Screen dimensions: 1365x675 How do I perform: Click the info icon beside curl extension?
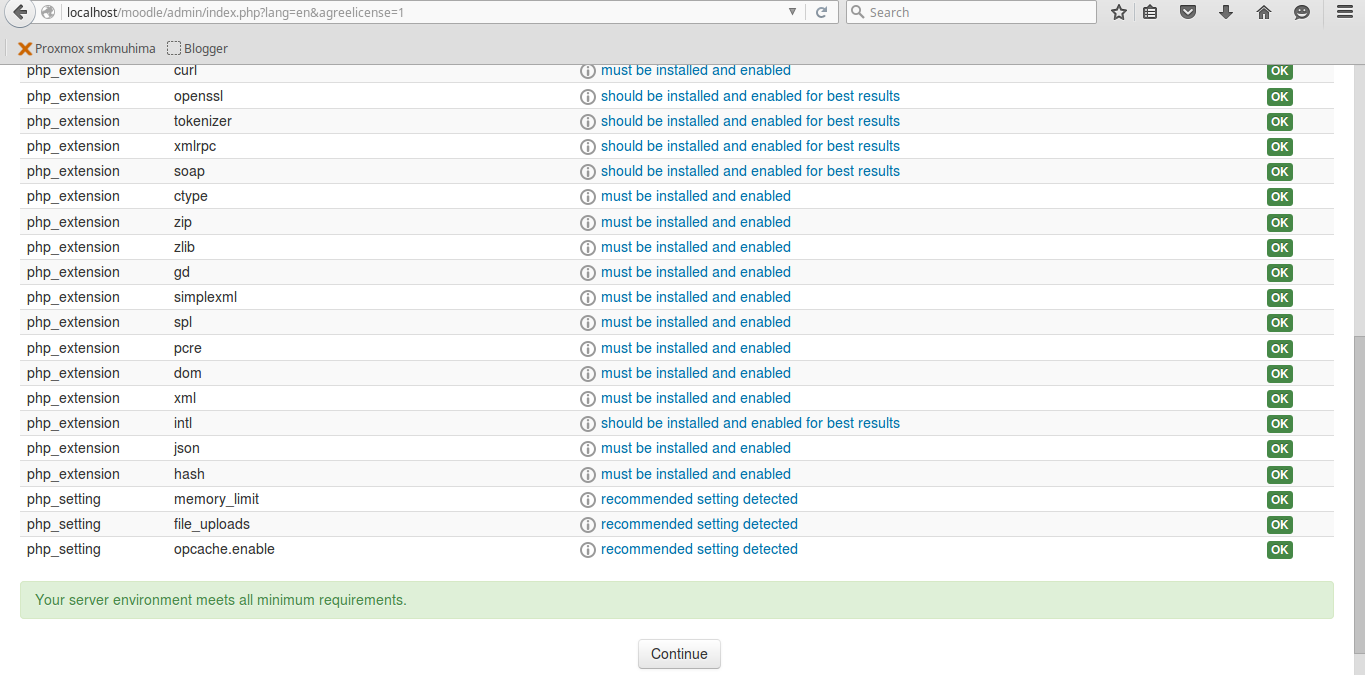click(x=588, y=71)
